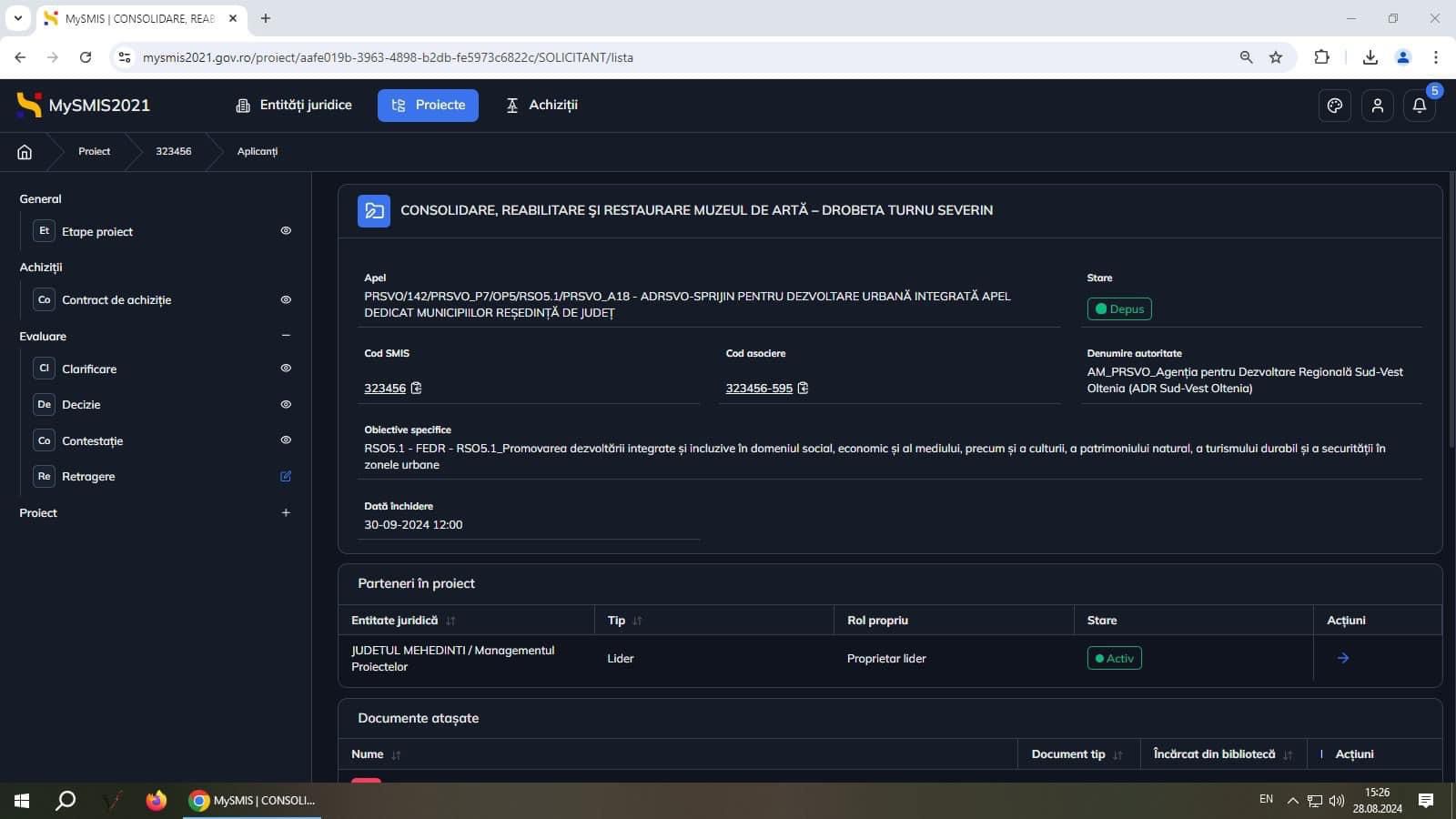Image resolution: width=1456 pixels, height=819 pixels.
Task: Copy the Cod asociere value
Action: point(803,388)
